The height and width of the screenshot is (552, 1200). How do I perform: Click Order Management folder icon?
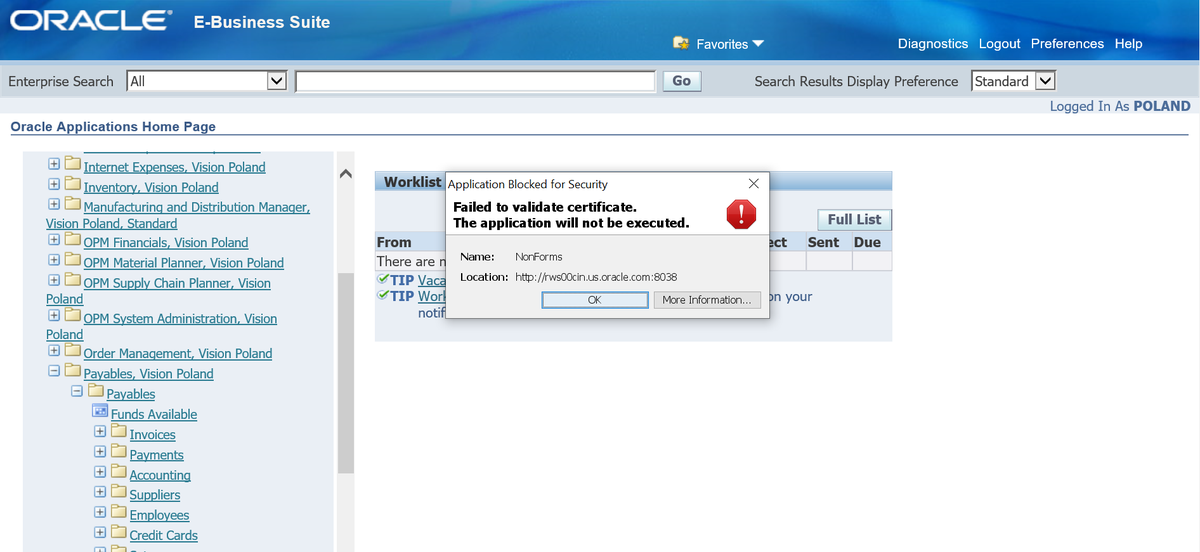(x=72, y=351)
